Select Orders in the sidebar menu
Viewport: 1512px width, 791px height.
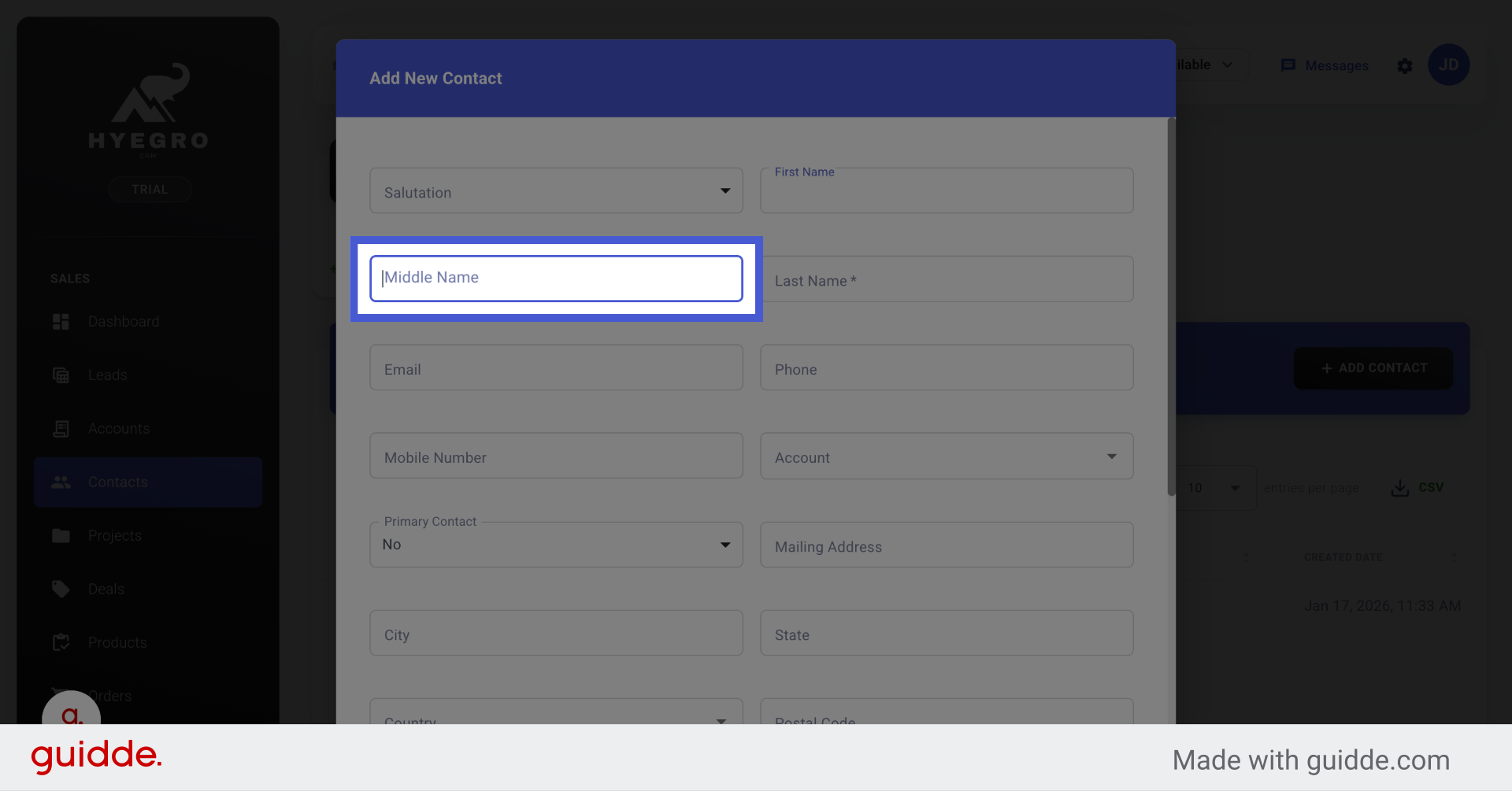tap(110, 696)
